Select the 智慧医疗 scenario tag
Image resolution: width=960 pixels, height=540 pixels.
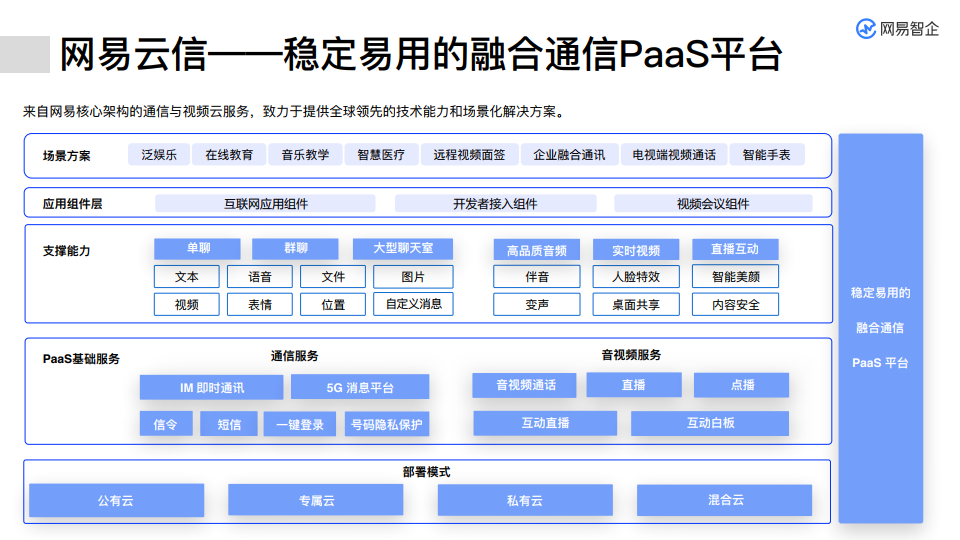381,155
